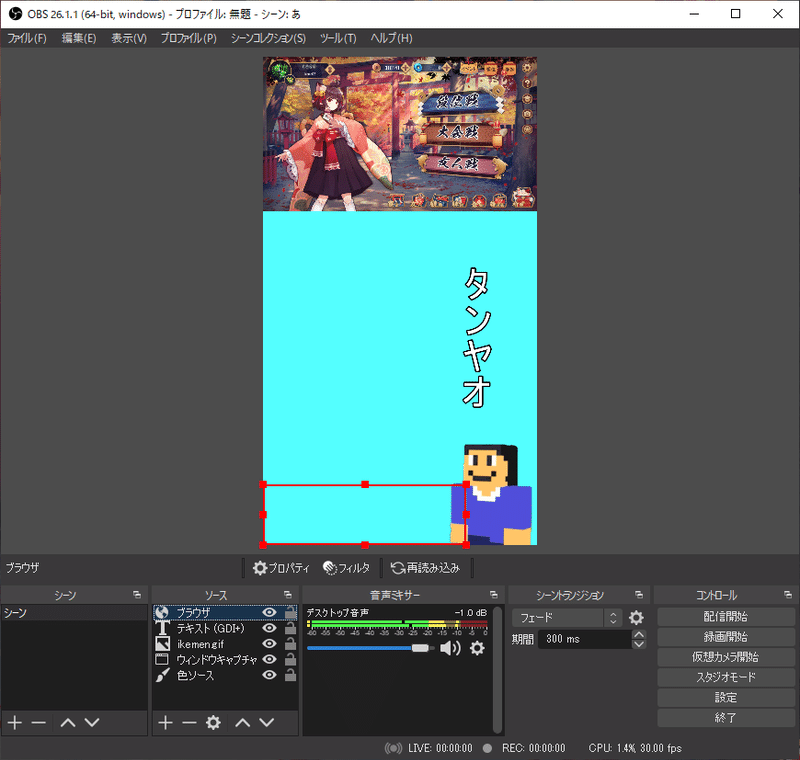800x760 pixels.
Task: Enable スタジオモード
Action: point(726,677)
